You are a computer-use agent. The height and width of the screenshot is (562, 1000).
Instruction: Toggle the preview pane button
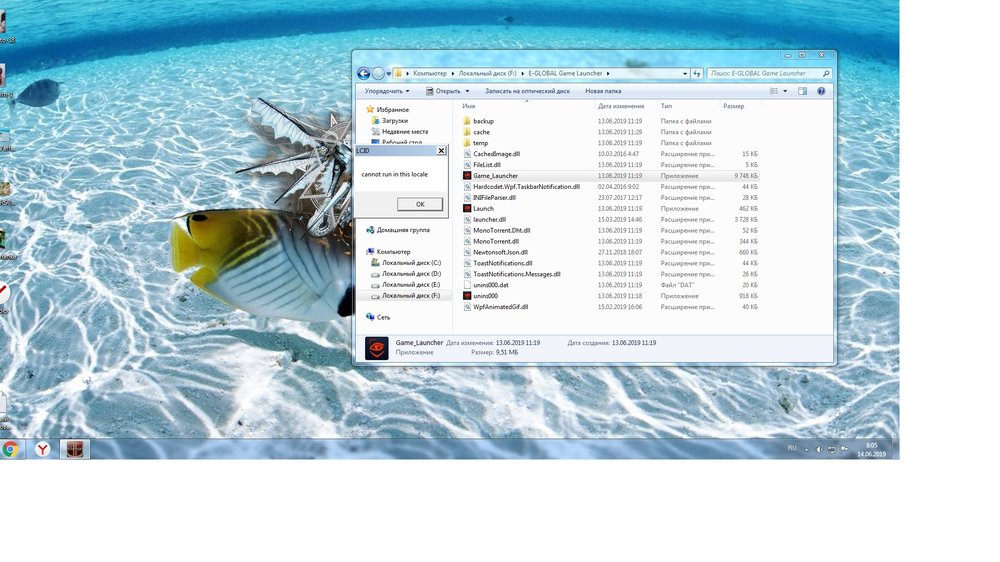803,91
